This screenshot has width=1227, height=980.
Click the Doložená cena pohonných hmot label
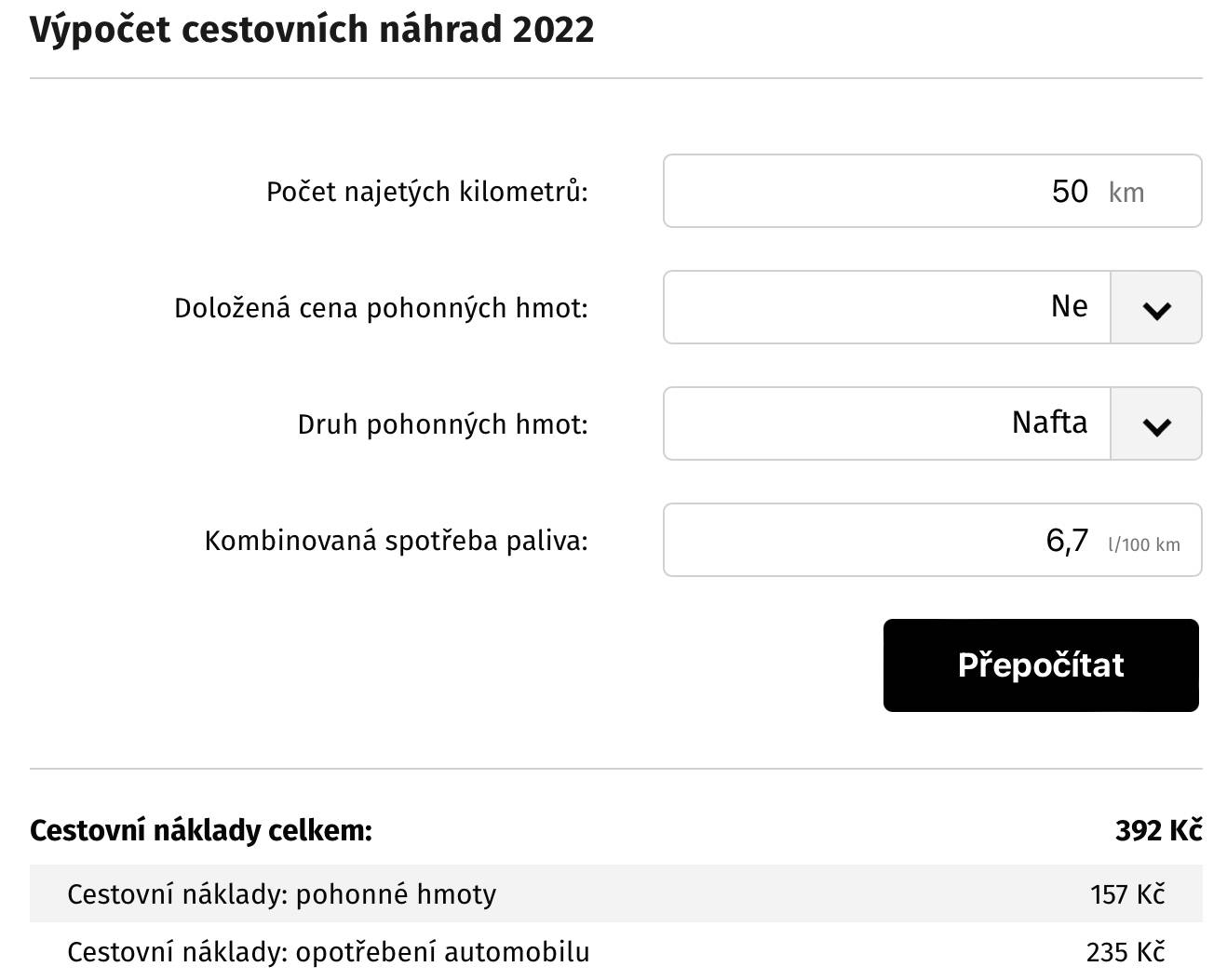381,308
